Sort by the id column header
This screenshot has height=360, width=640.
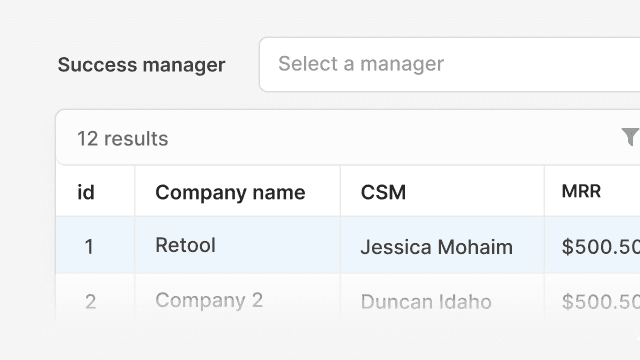click(x=95, y=191)
